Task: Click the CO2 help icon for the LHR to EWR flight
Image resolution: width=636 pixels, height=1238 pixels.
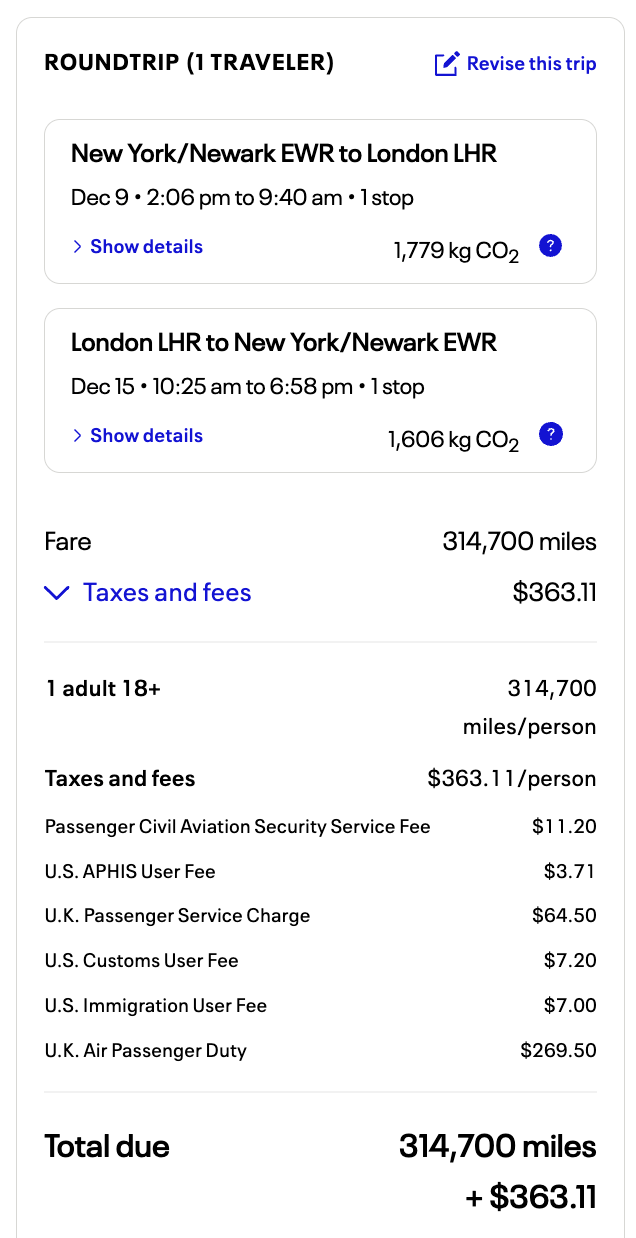Action: pyautogui.click(x=550, y=435)
